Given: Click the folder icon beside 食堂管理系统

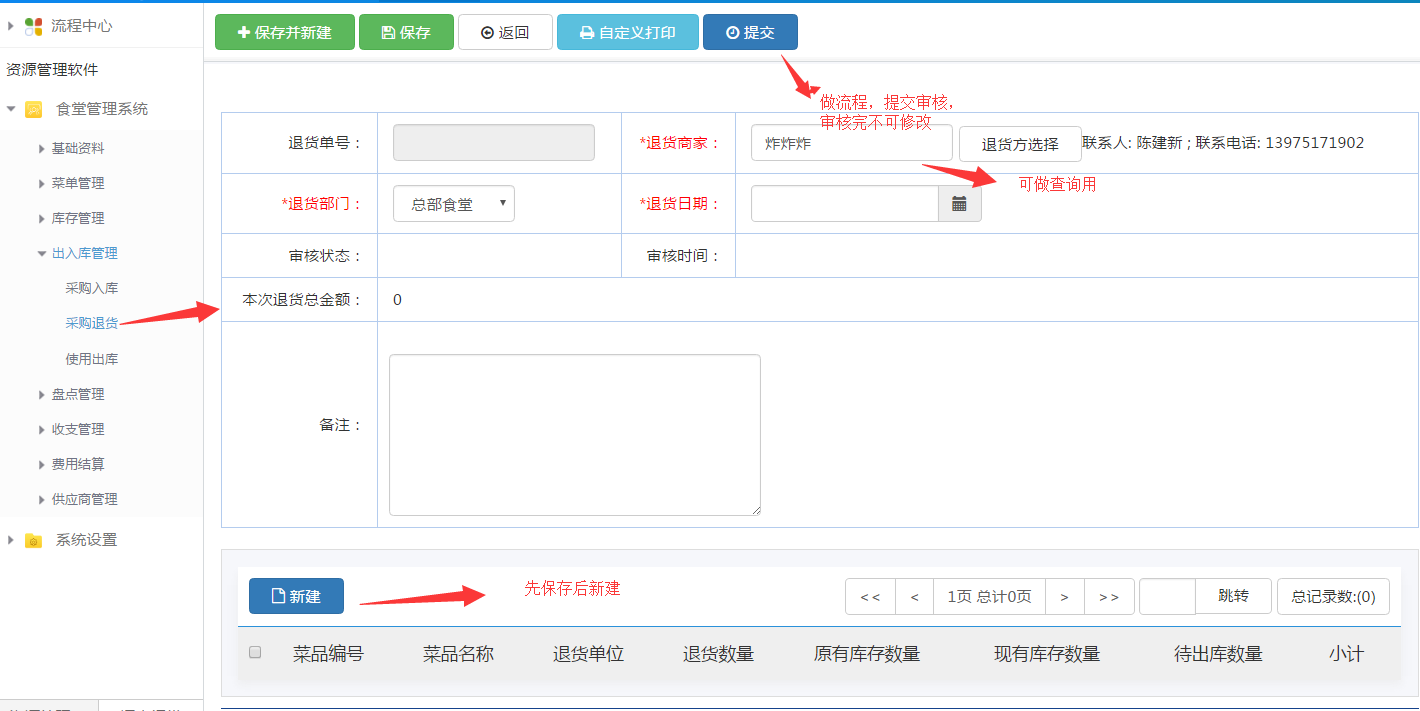Looking at the screenshot, I should click(33, 109).
